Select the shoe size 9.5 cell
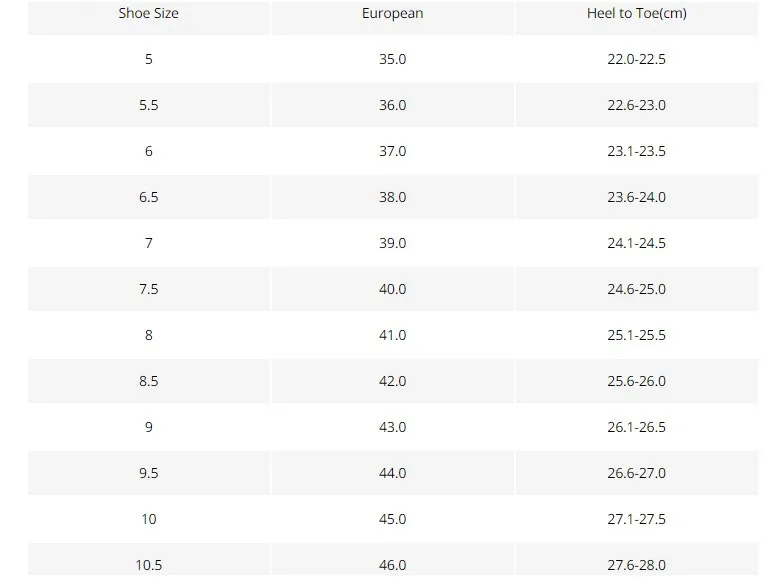 click(149, 473)
